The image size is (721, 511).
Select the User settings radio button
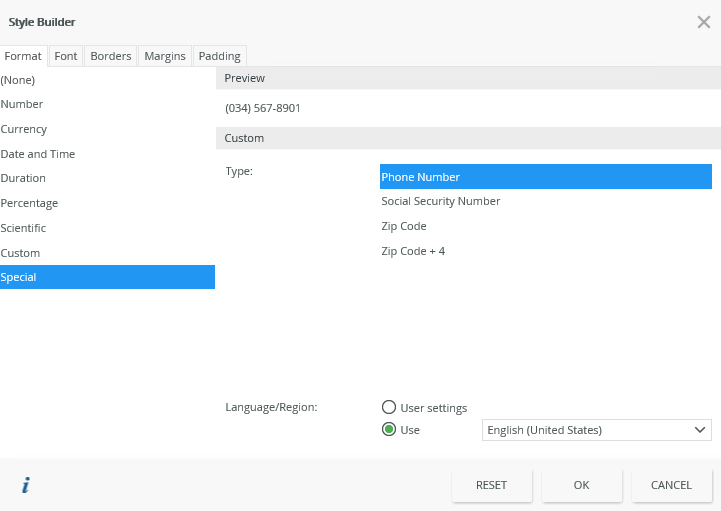389,407
